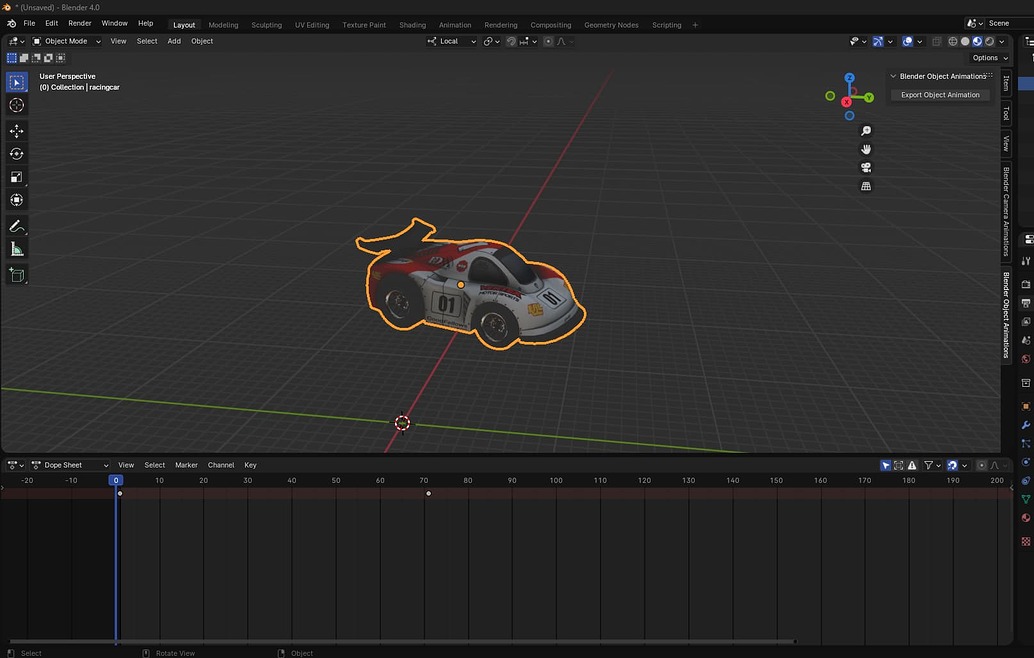Select the Move tool in the toolbar
The image size is (1034, 658).
tap(16, 131)
